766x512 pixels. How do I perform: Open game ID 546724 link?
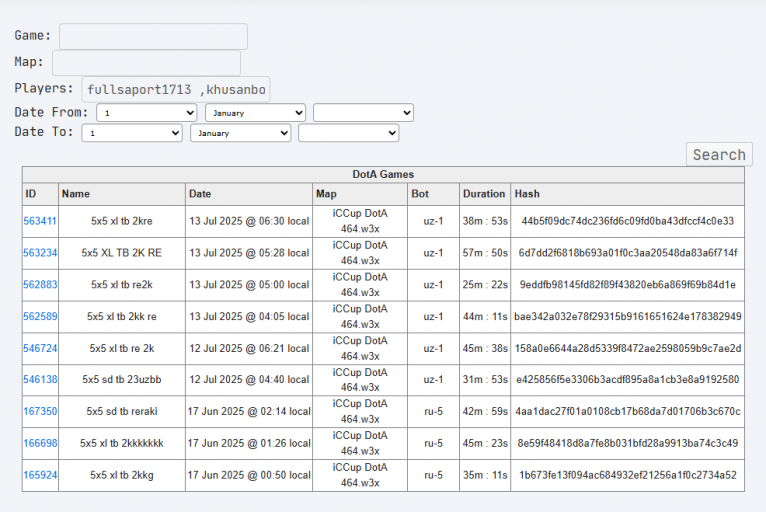pos(40,348)
